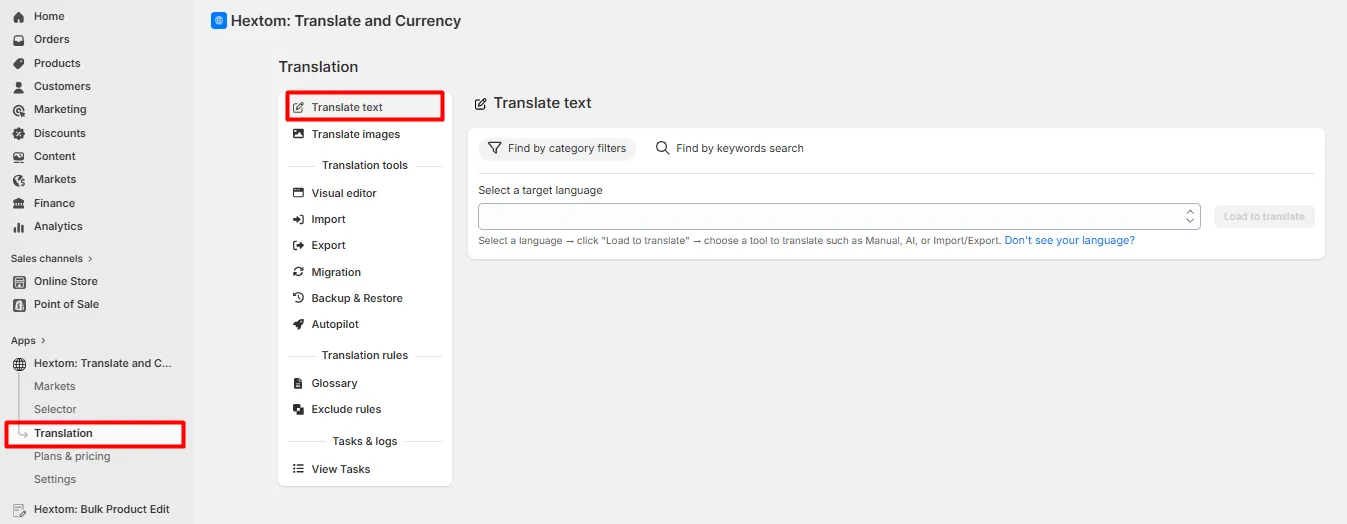This screenshot has width=1347, height=524.
Task: Open the target language dropdown
Action: 839,216
